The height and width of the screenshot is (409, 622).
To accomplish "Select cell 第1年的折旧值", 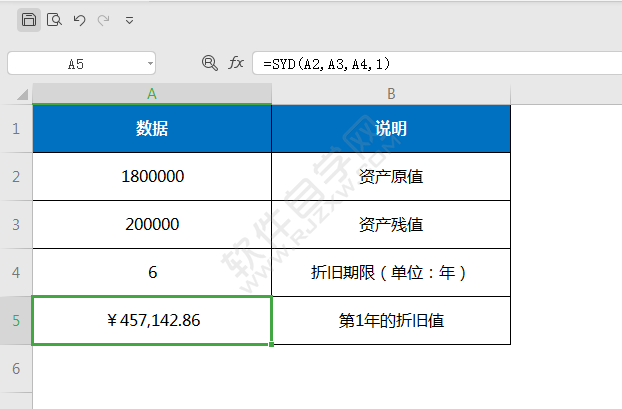I will [391, 321].
